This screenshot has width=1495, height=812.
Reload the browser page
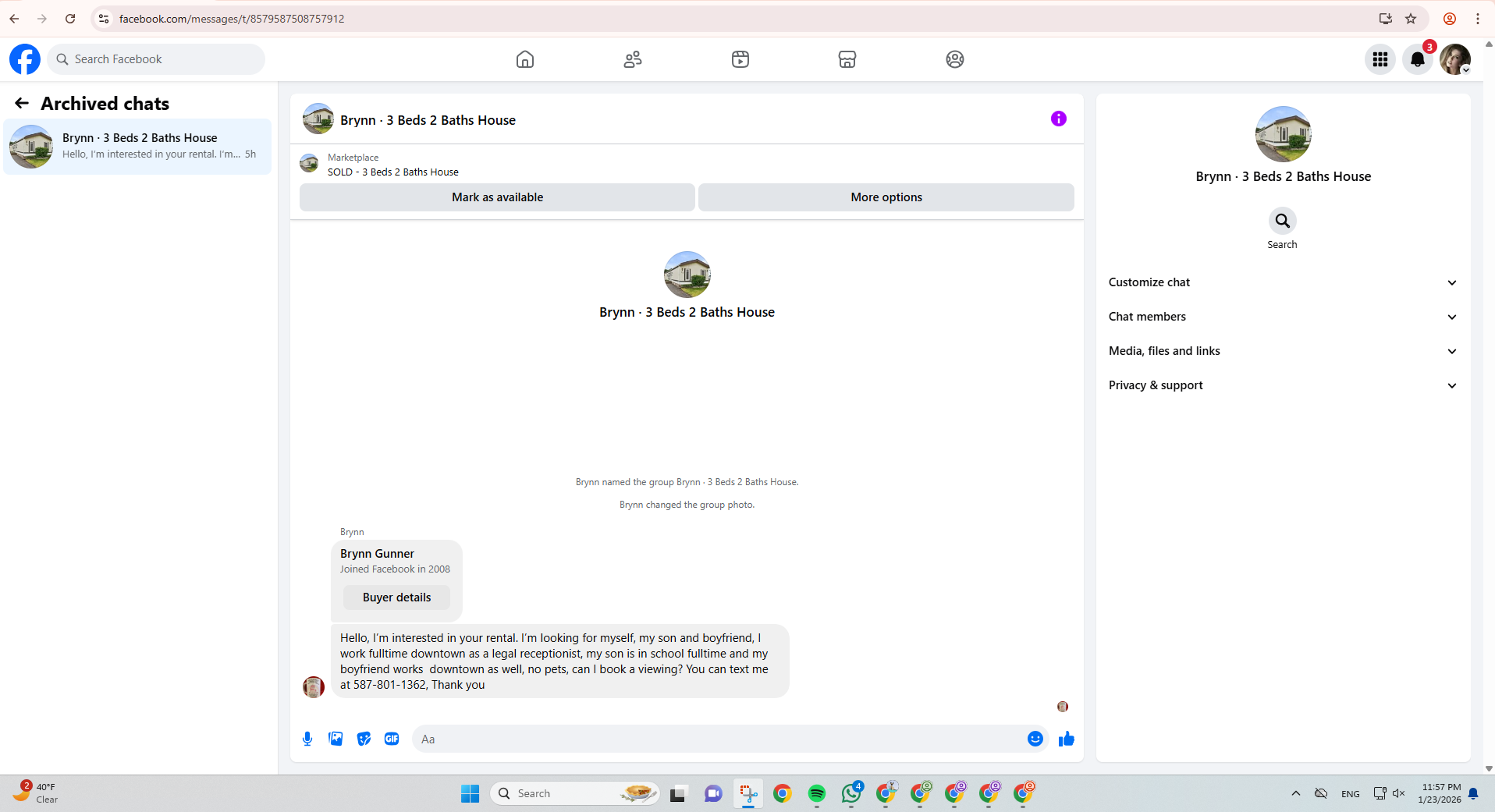70,19
